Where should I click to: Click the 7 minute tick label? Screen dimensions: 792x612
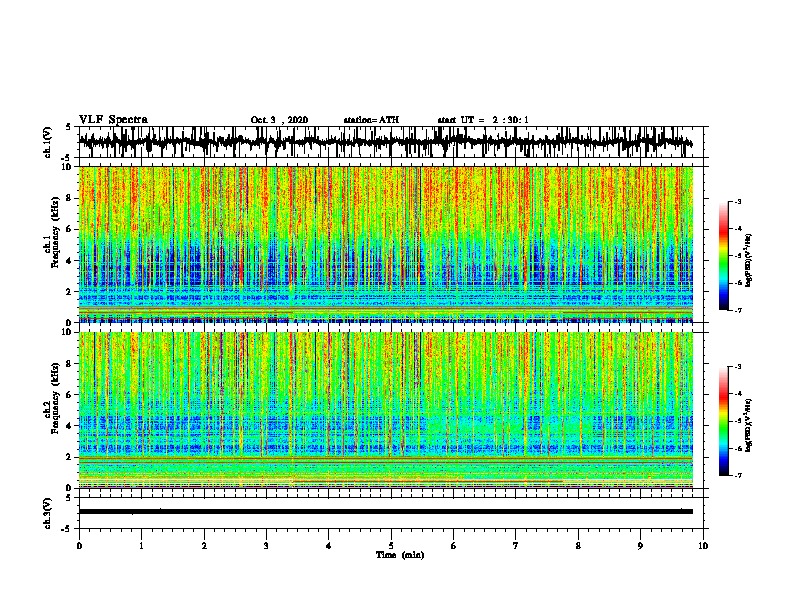pos(516,546)
